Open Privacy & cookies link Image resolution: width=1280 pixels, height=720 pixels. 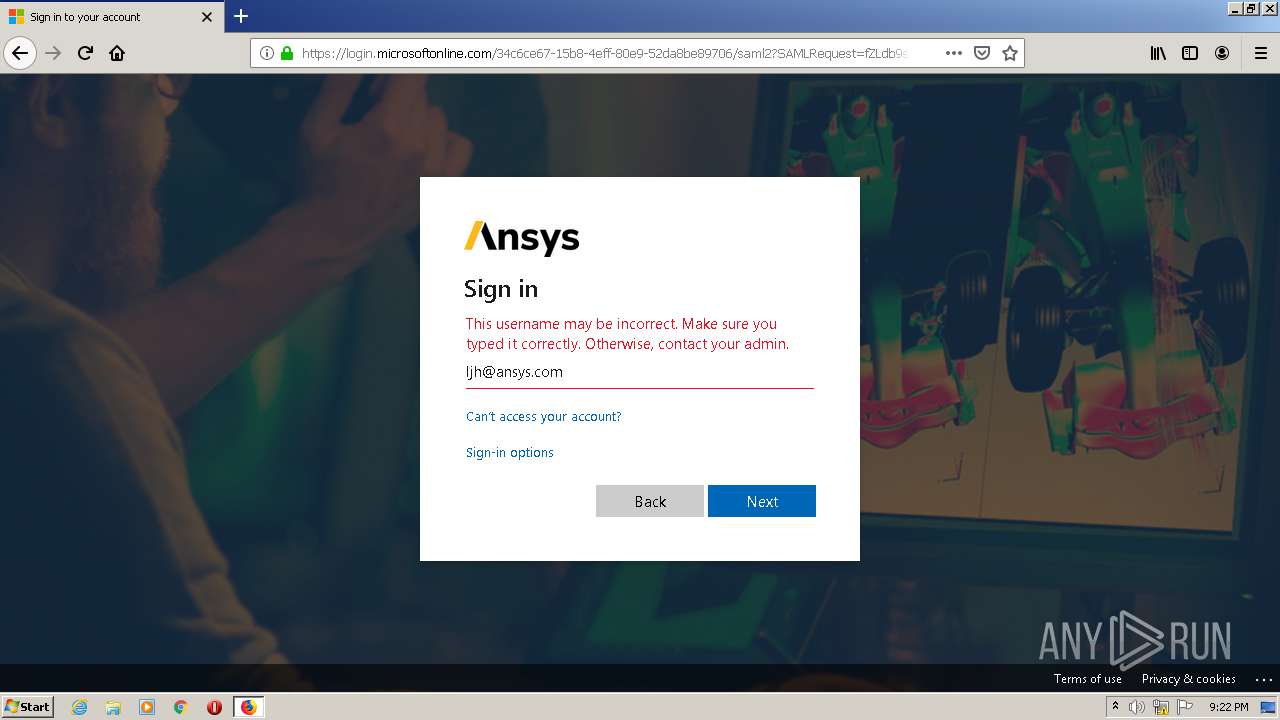[x=1189, y=678]
